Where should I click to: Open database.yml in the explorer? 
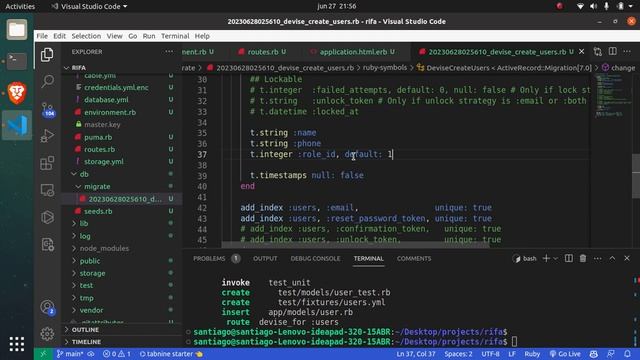click(x=106, y=100)
